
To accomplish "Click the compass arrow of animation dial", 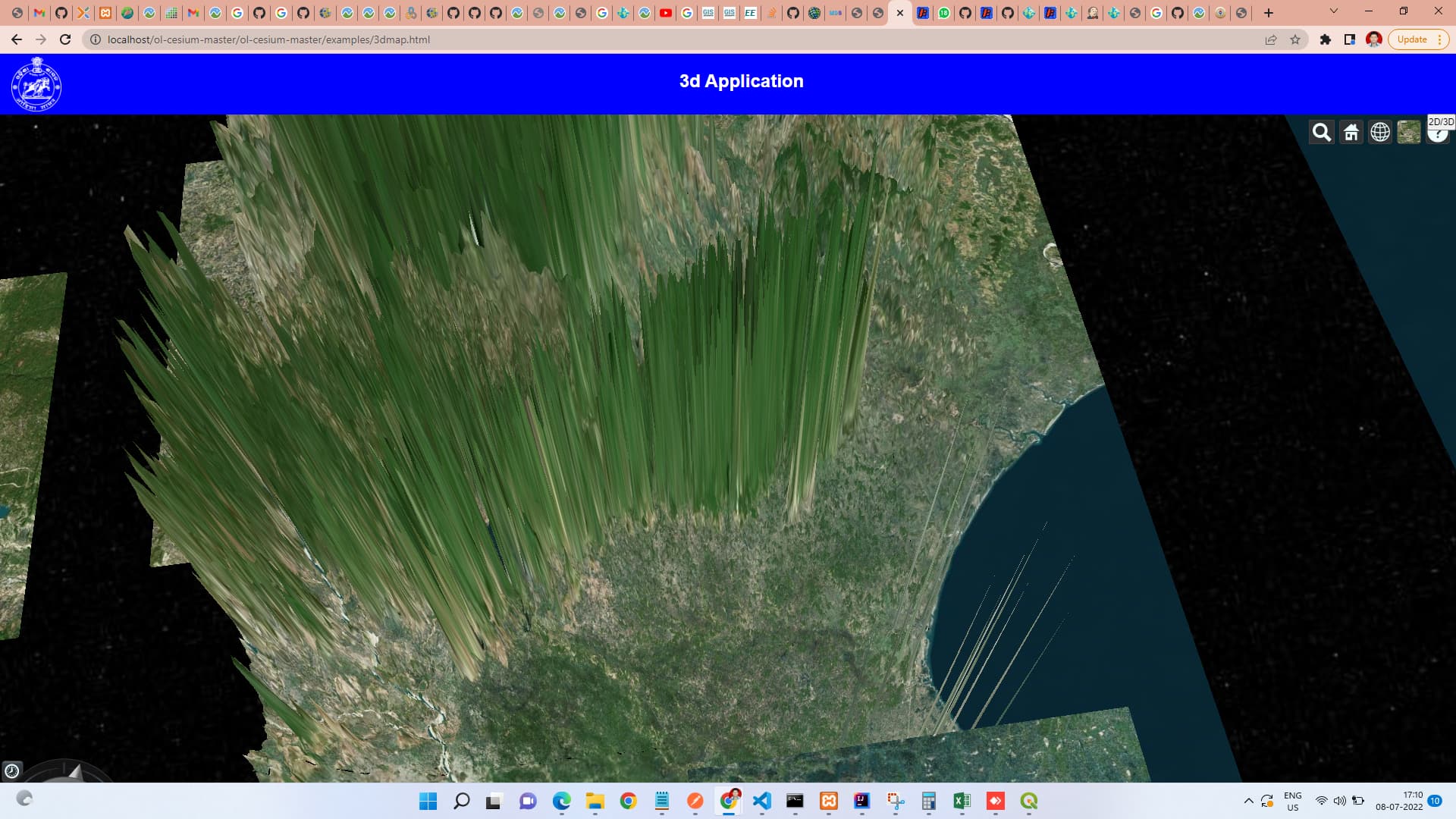I will click(74, 773).
